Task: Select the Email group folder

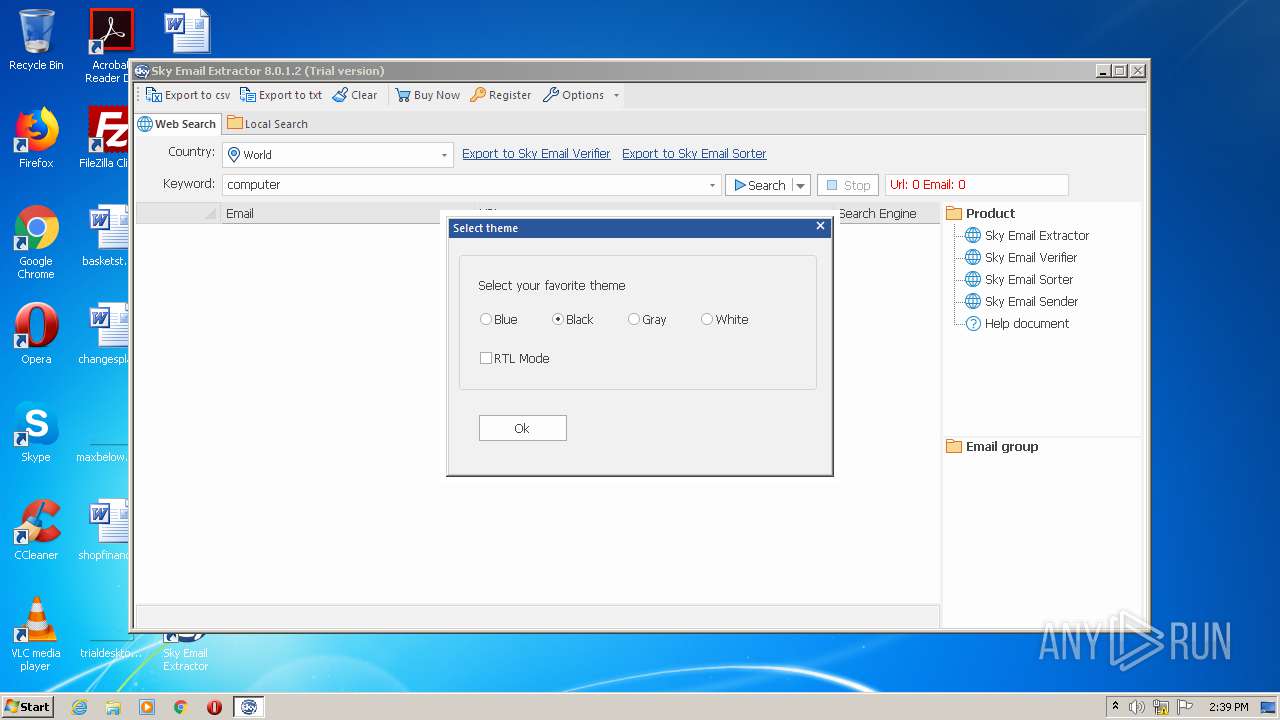Action: point(992,447)
